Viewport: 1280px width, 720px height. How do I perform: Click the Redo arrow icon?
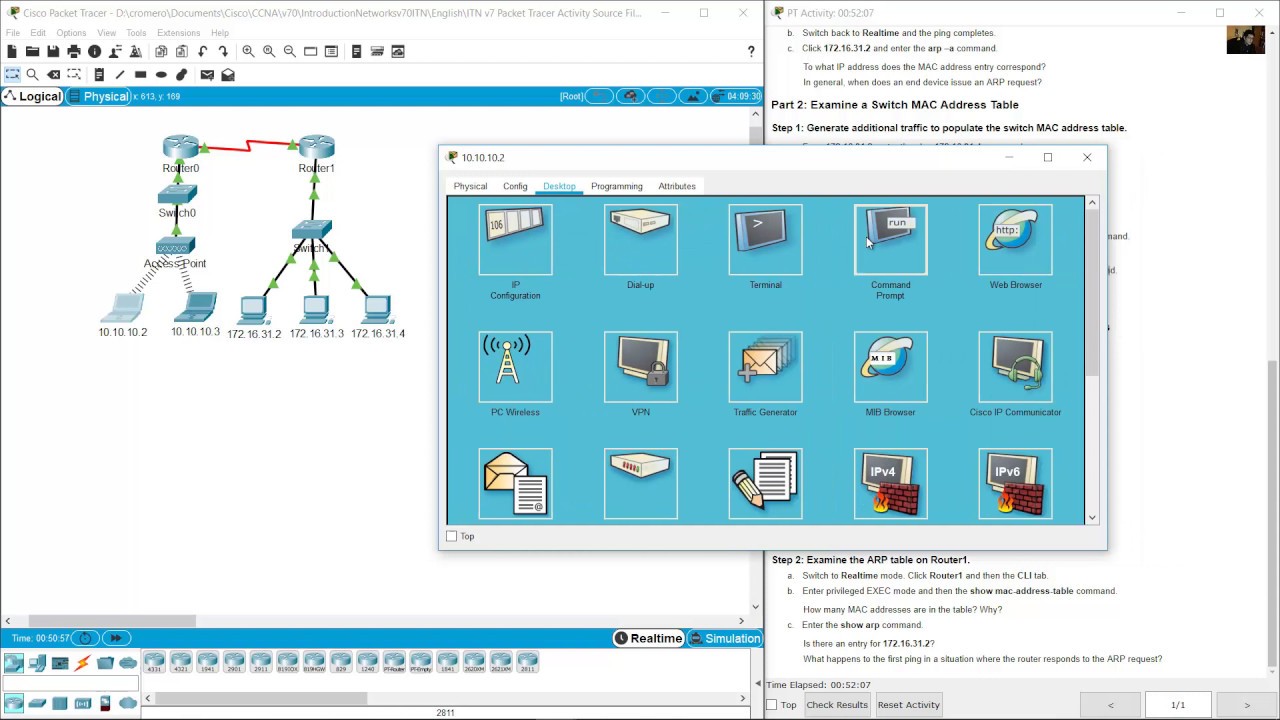pyautogui.click(x=223, y=51)
